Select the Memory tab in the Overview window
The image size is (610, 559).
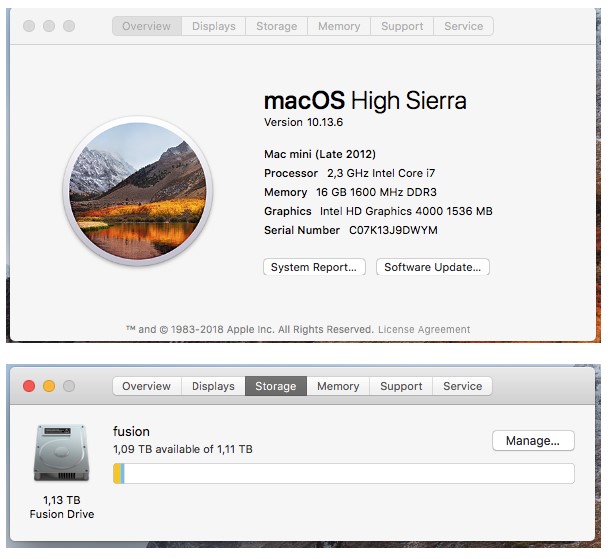click(x=339, y=26)
